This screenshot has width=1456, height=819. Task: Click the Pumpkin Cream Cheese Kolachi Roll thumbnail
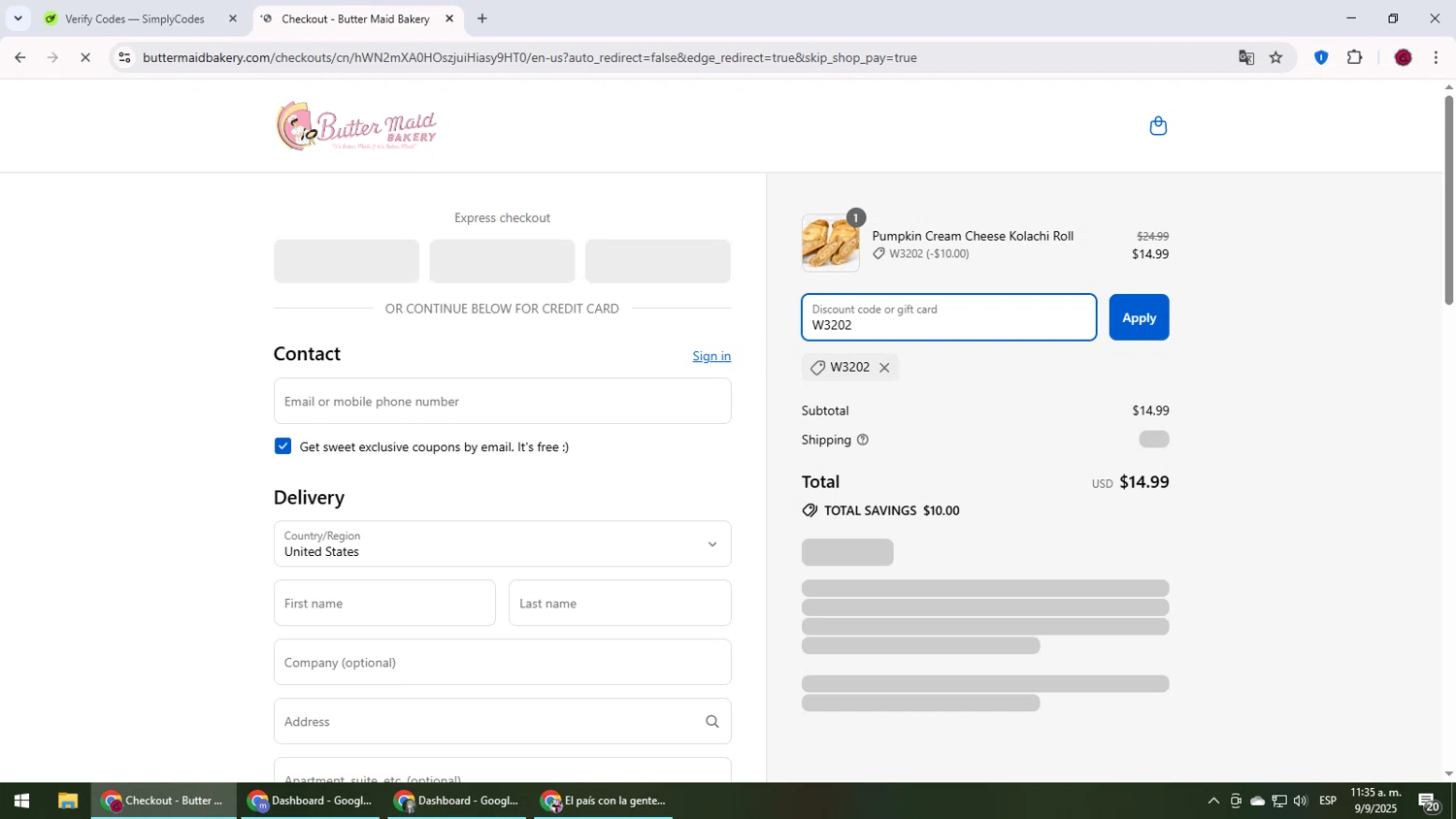coord(830,243)
